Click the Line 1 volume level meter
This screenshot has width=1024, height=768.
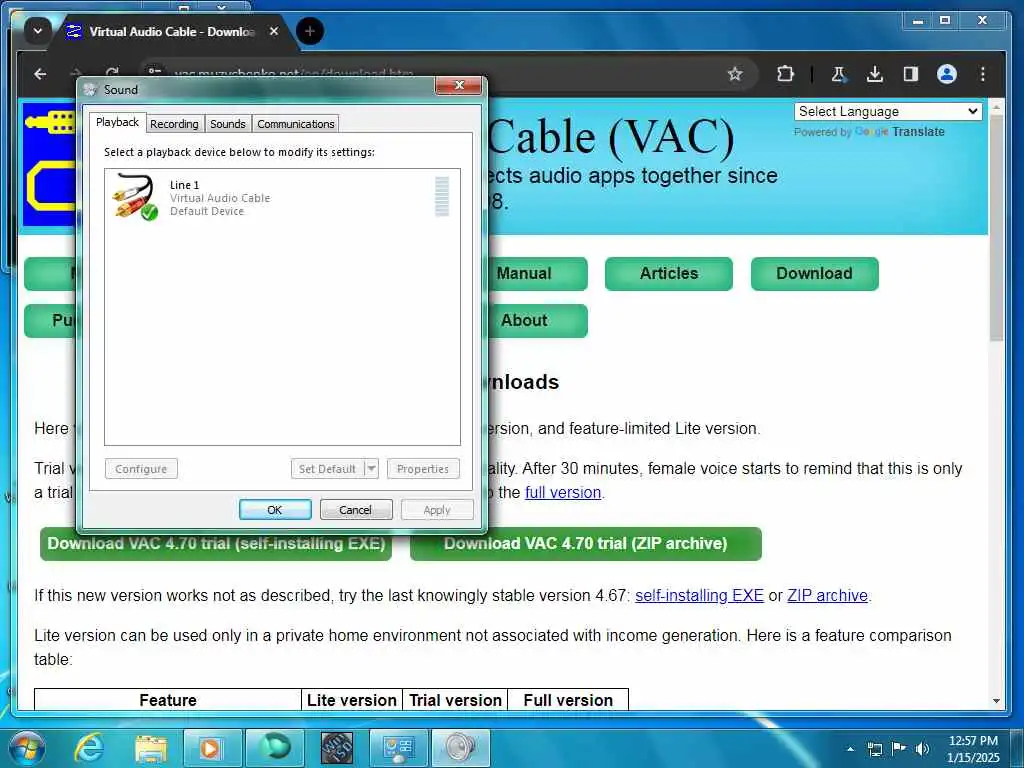442,196
